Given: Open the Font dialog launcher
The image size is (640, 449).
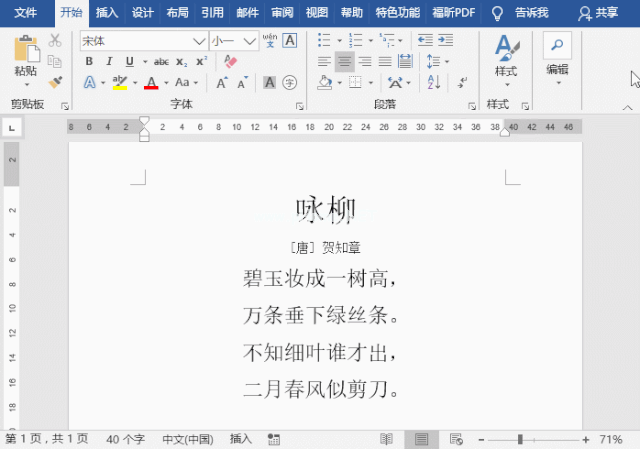Looking at the screenshot, I should 300,107.
